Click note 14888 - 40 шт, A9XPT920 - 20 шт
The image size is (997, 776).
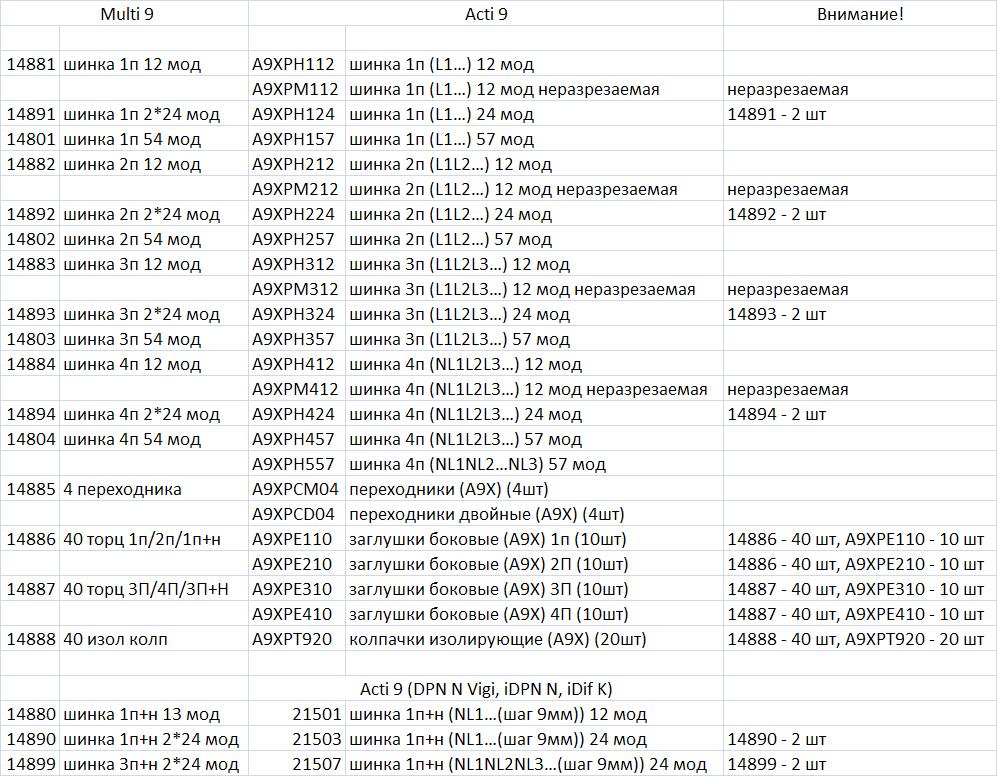tap(860, 639)
